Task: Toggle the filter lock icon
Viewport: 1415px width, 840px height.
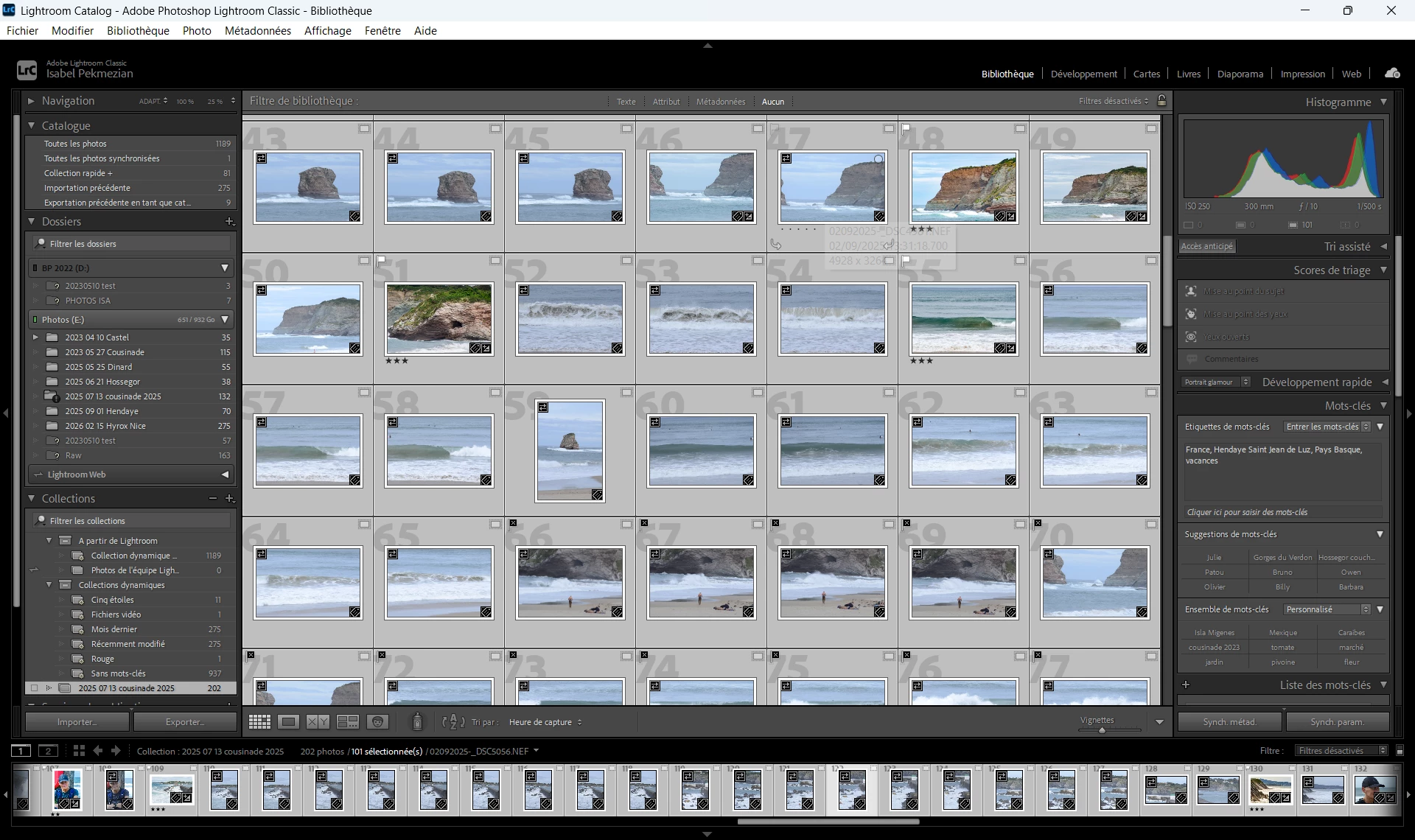Action: (x=1162, y=101)
